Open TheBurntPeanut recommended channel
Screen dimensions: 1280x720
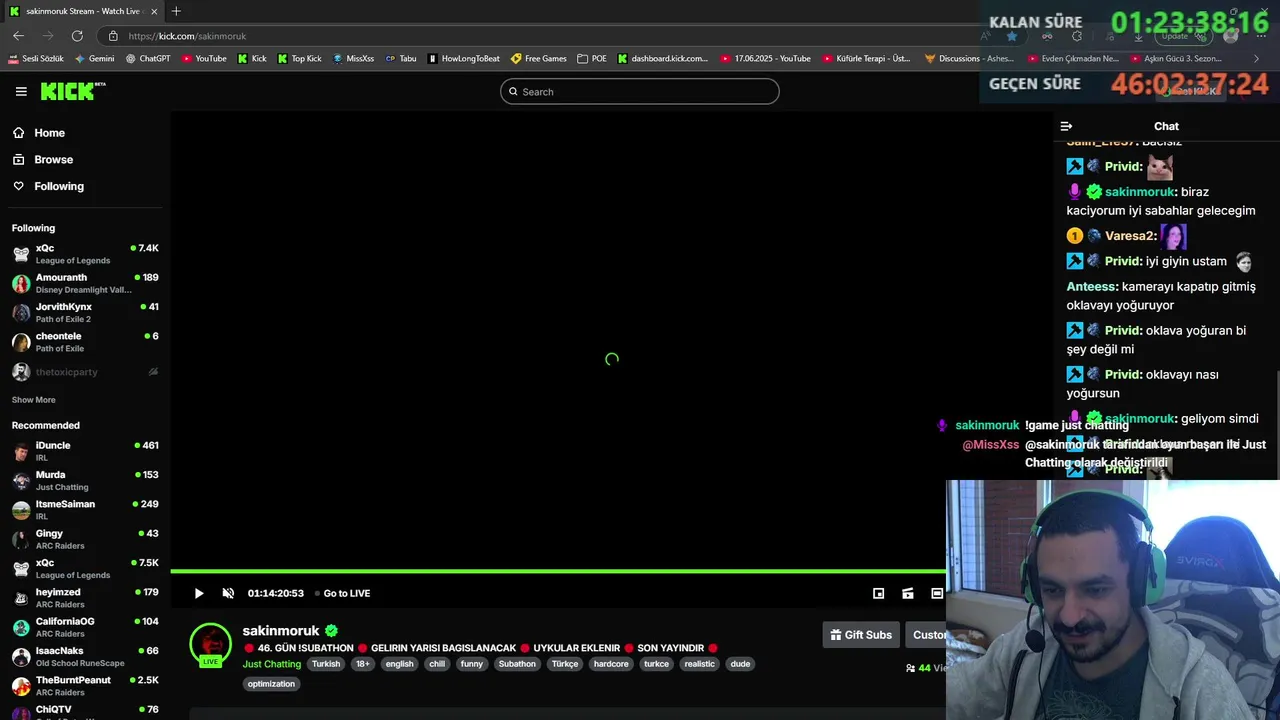click(85, 686)
